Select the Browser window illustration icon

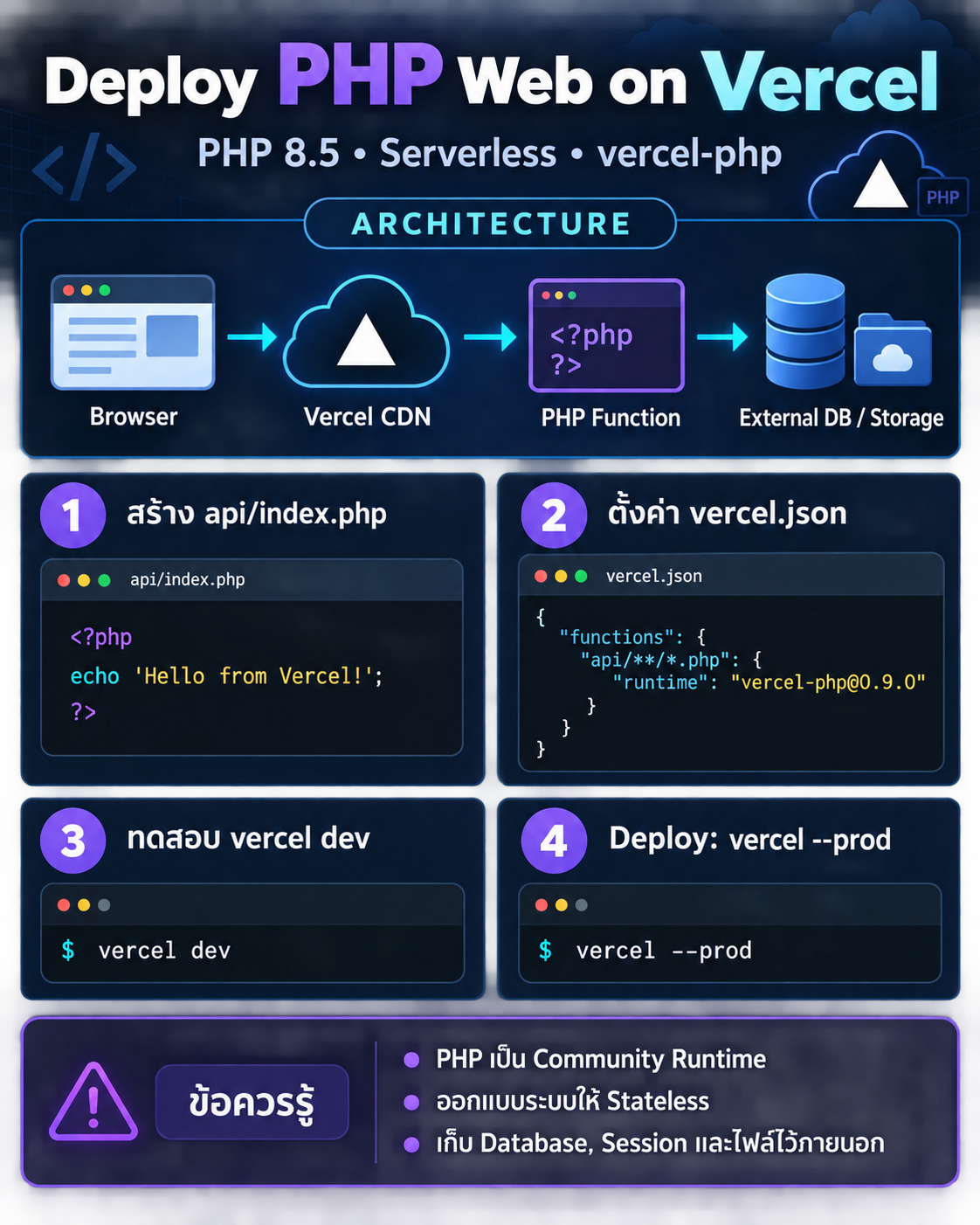(x=133, y=332)
